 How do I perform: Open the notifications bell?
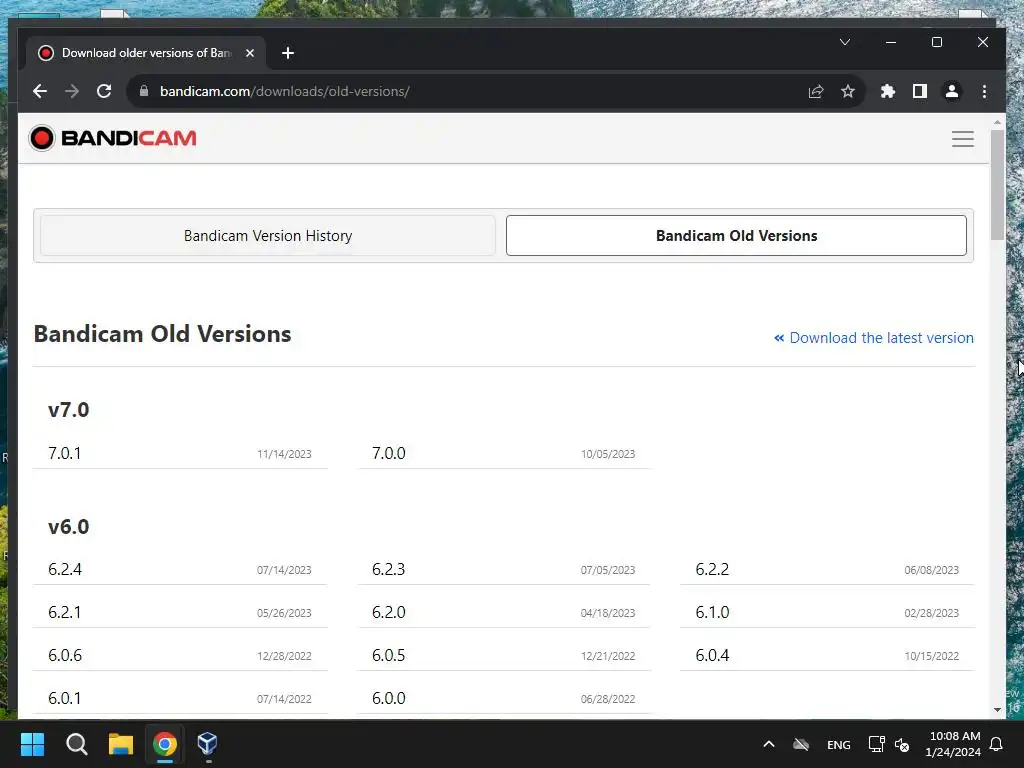click(997, 744)
